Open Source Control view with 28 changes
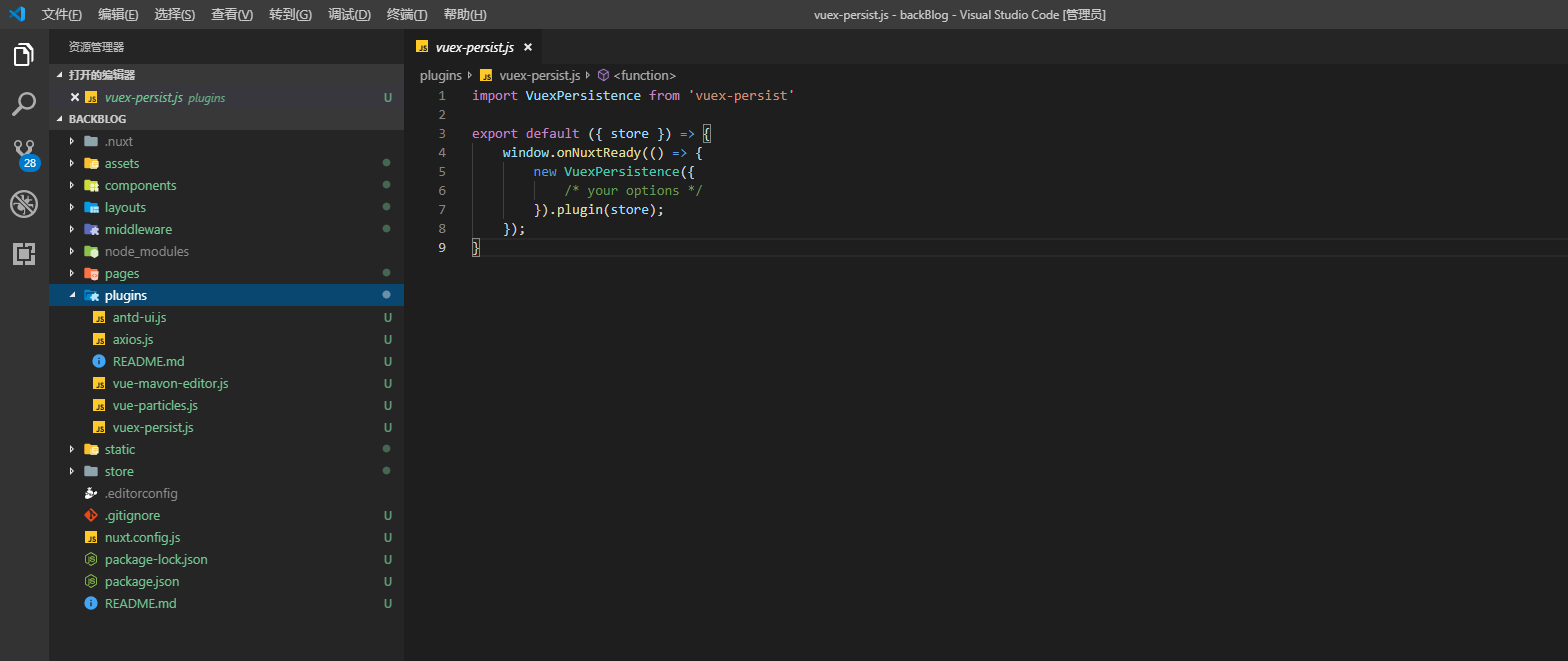Image resolution: width=1568 pixels, height=661 pixels. (x=24, y=154)
